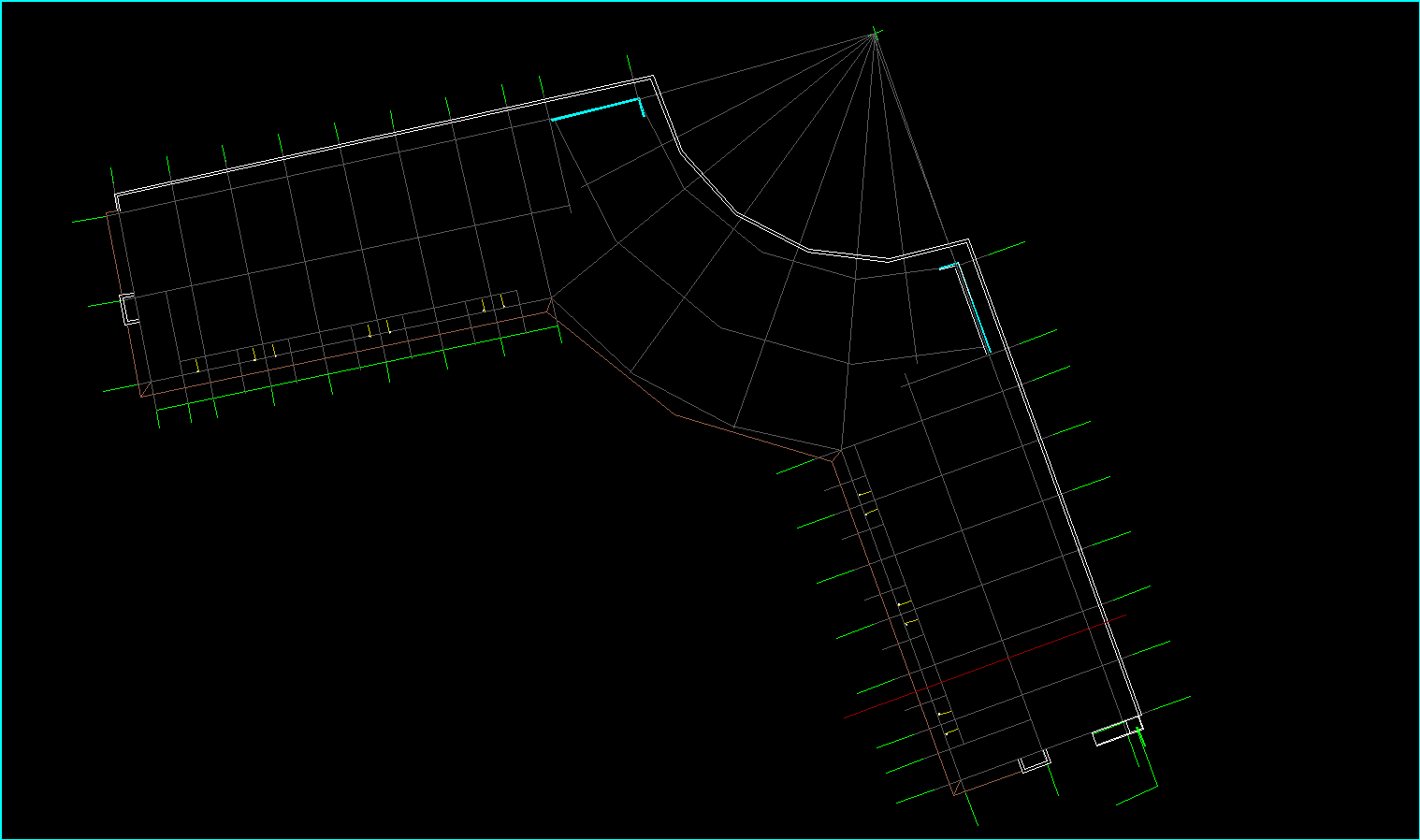Viewport: 1420px width, 840px height.
Task: Select the long cyan line in upper wing
Action: pos(595,109)
